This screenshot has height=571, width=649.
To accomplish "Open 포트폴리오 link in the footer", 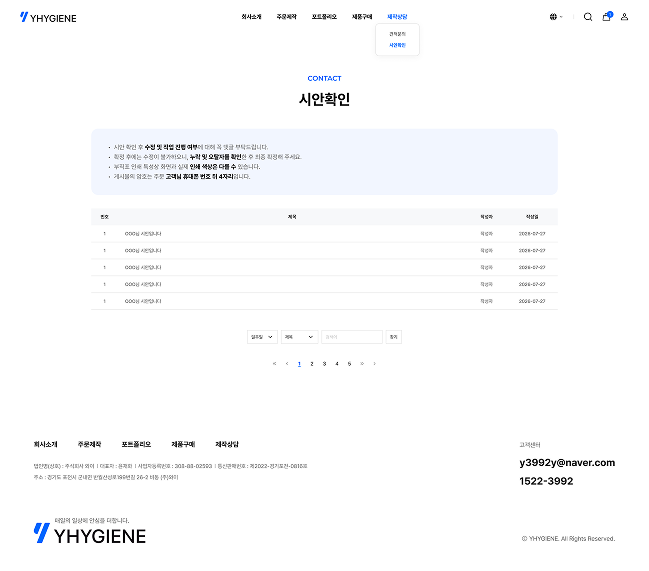I will click(136, 444).
